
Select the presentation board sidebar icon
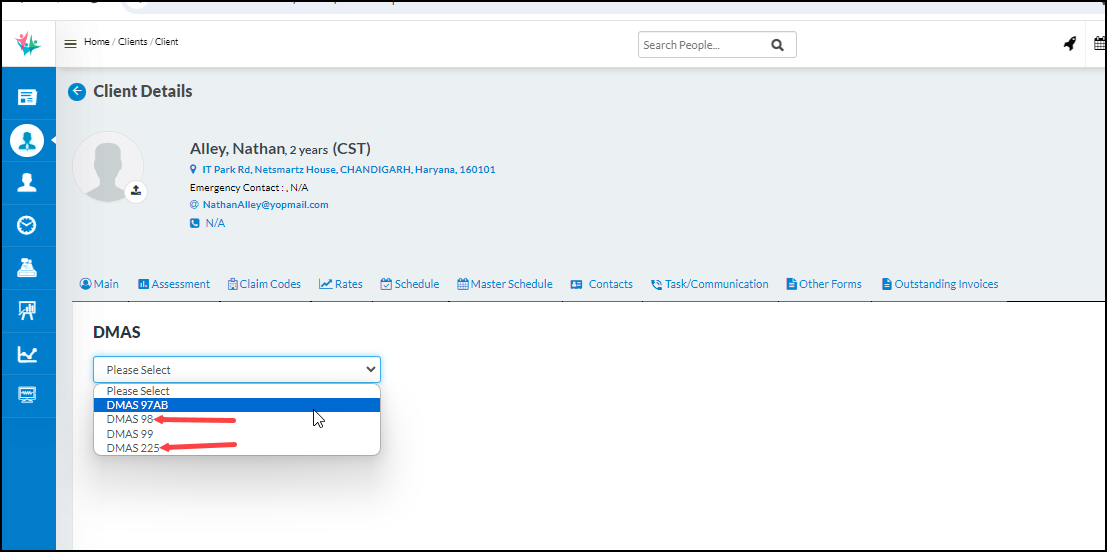pyautogui.click(x=27, y=311)
